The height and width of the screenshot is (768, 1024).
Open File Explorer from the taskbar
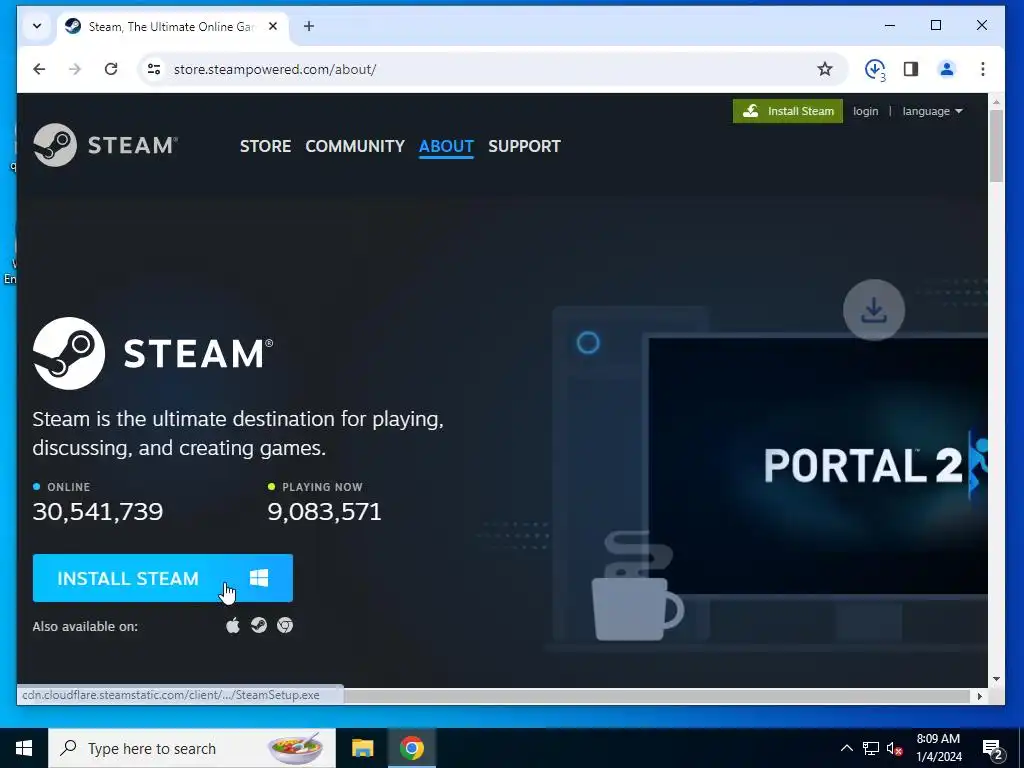tap(362, 748)
